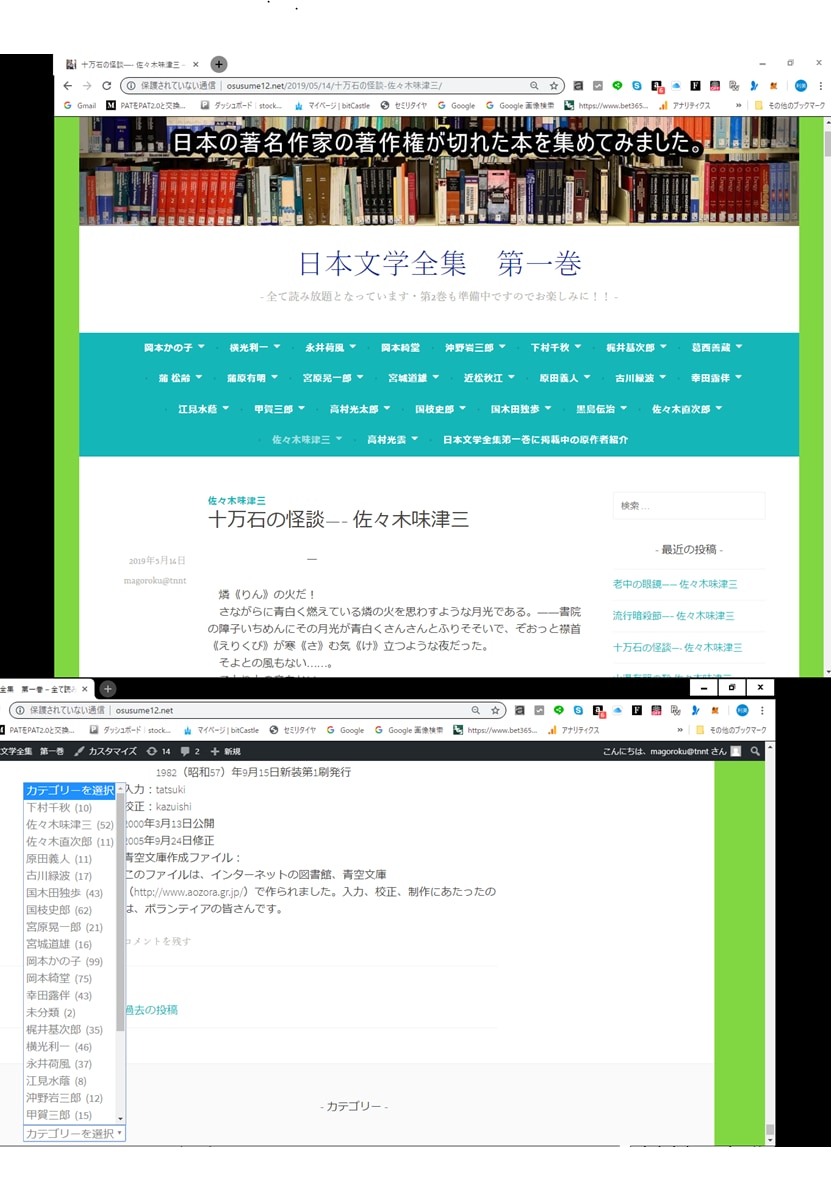Open new tab in the bottom browser window
The width and height of the screenshot is (831, 1204).
(108, 689)
